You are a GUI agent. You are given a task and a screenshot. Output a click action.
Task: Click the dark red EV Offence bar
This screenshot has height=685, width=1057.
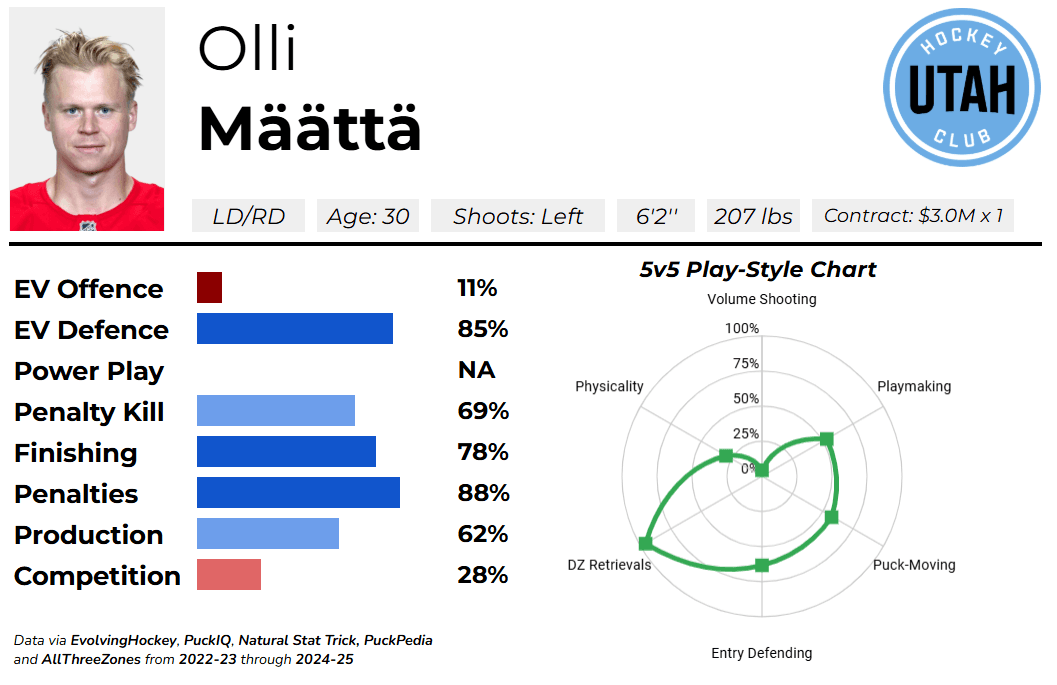coord(209,288)
